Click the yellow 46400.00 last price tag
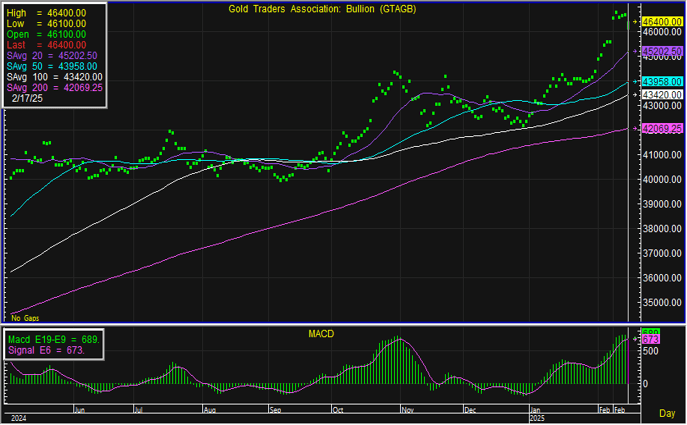This screenshot has width=687, height=425. click(663, 21)
